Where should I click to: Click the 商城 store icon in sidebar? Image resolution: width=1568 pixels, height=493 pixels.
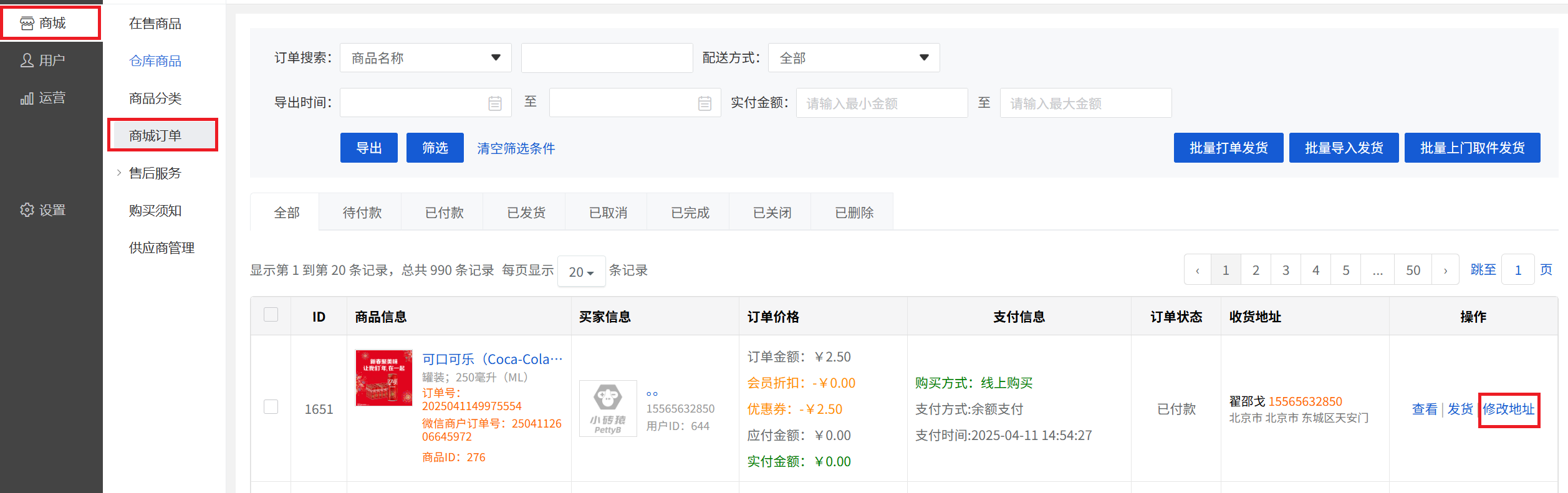[27, 24]
